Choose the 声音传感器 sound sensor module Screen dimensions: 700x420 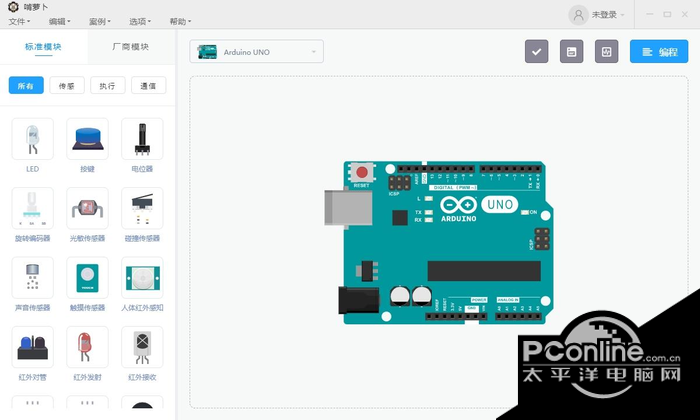33,278
